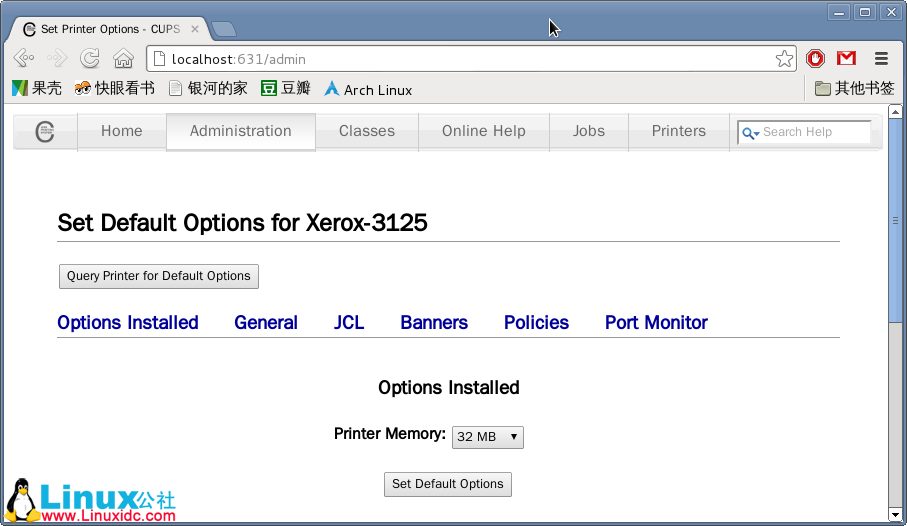Image resolution: width=907 pixels, height=526 pixels.
Task: Open the Jobs tab
Action: tap(588, 131)
